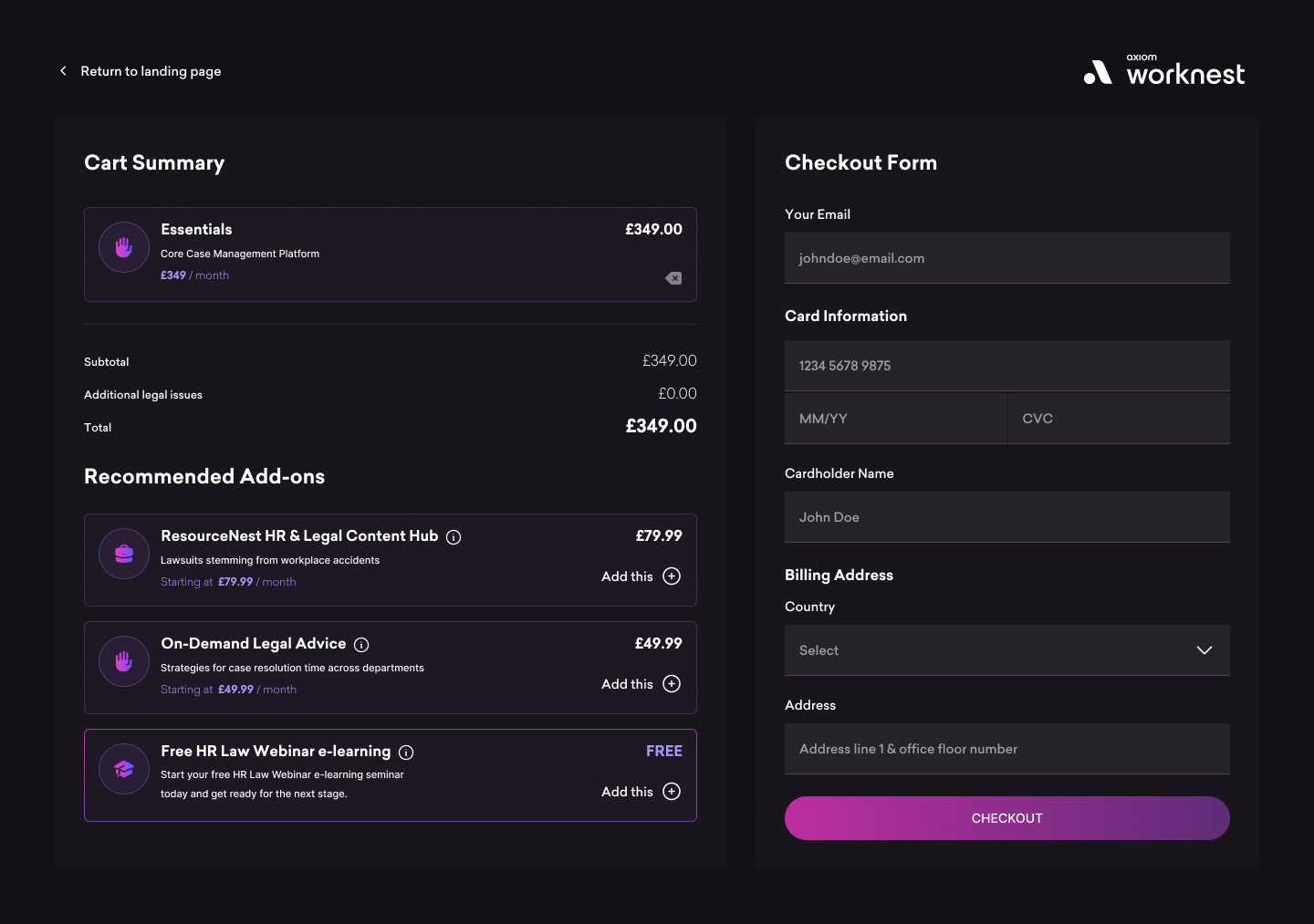Click the graduation cap webinar icon
Image resolution: width=1314 pixels, height=924 pixels.
[124, 770]
